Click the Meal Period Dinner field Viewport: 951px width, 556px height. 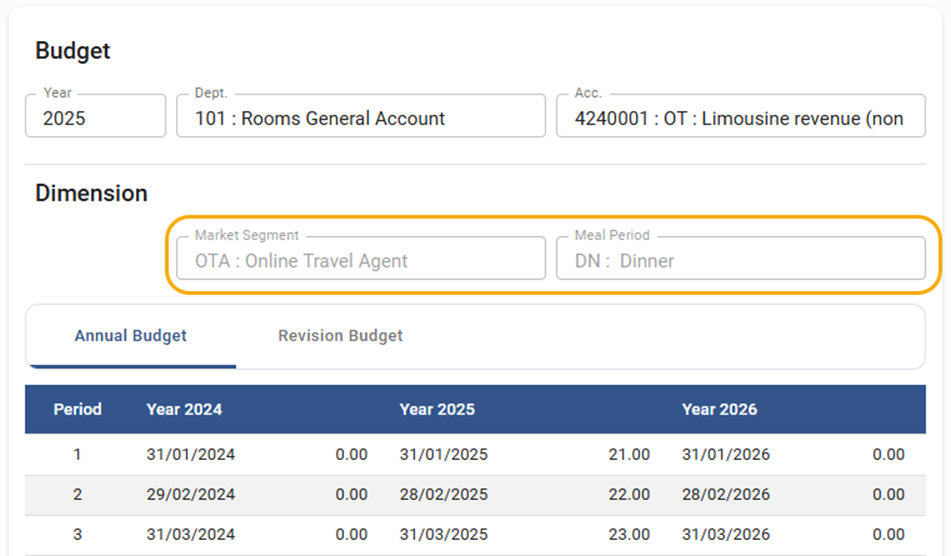click(x=740, y=260)
